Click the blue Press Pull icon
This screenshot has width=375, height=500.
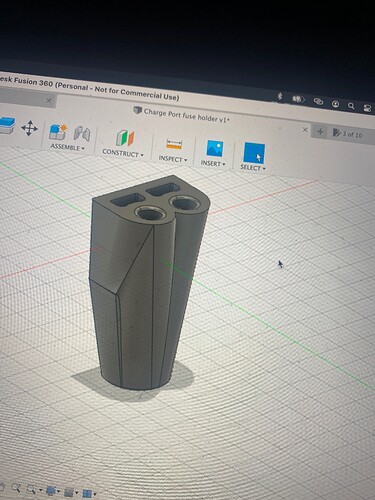[x=7, y=125]
